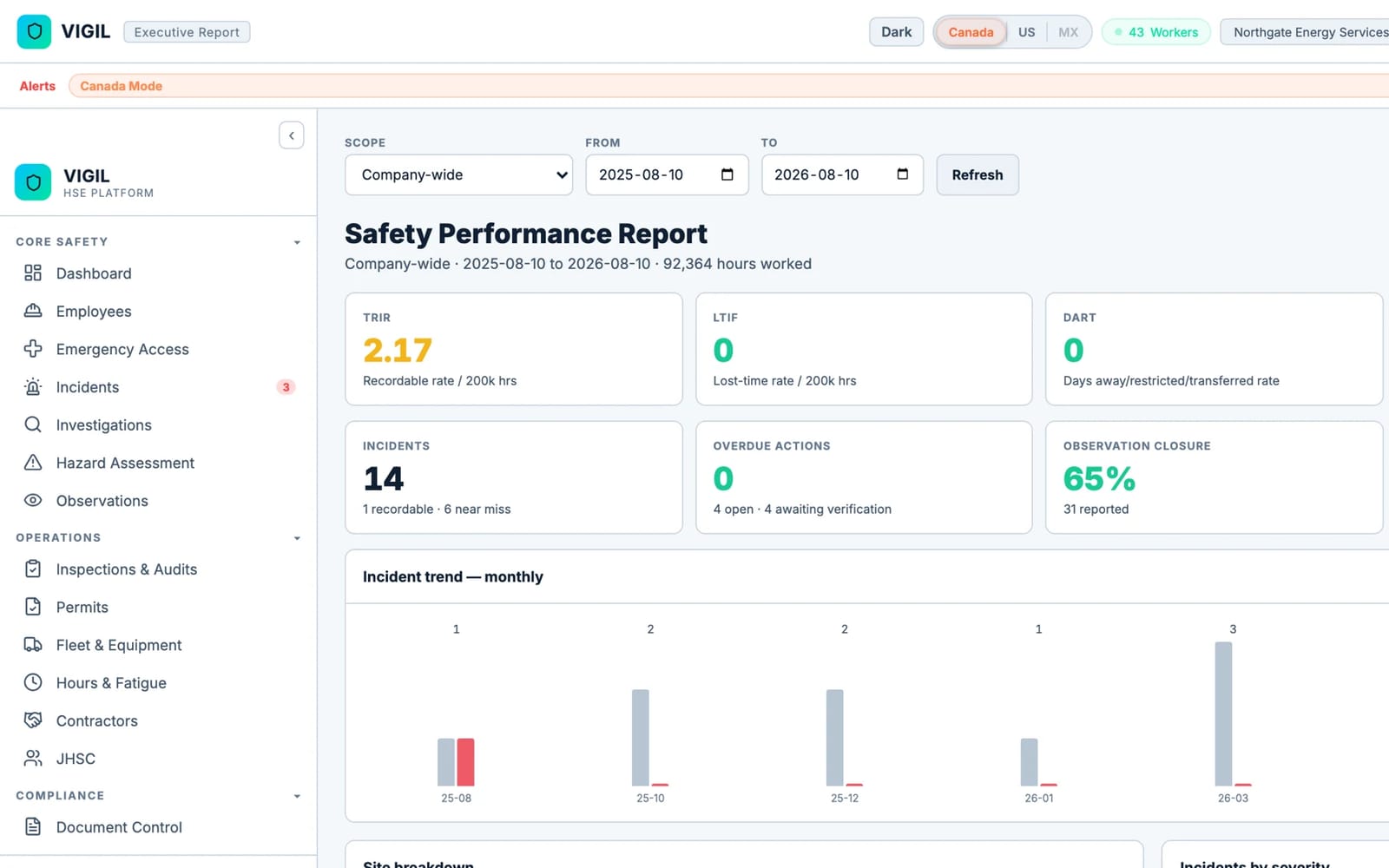Screen dimensions: 1389x868
Task: Click the Observations eye icon
Action: point(33,500)
